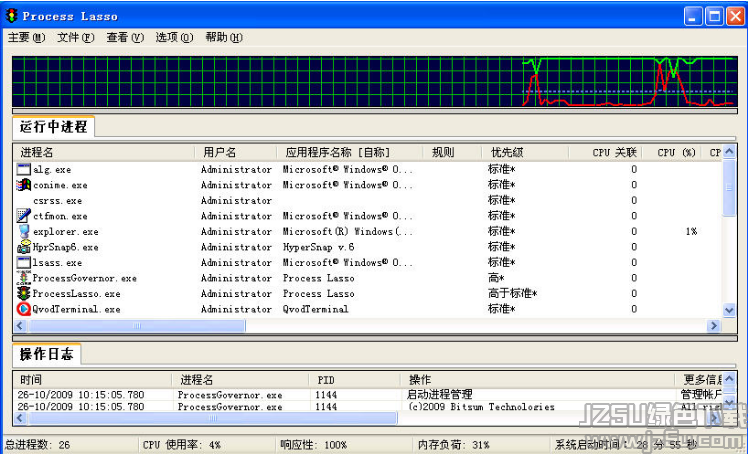Sort by CPU 关联 column header
Viewport: 749px width, 454px height.
click(x=605, y=152)
